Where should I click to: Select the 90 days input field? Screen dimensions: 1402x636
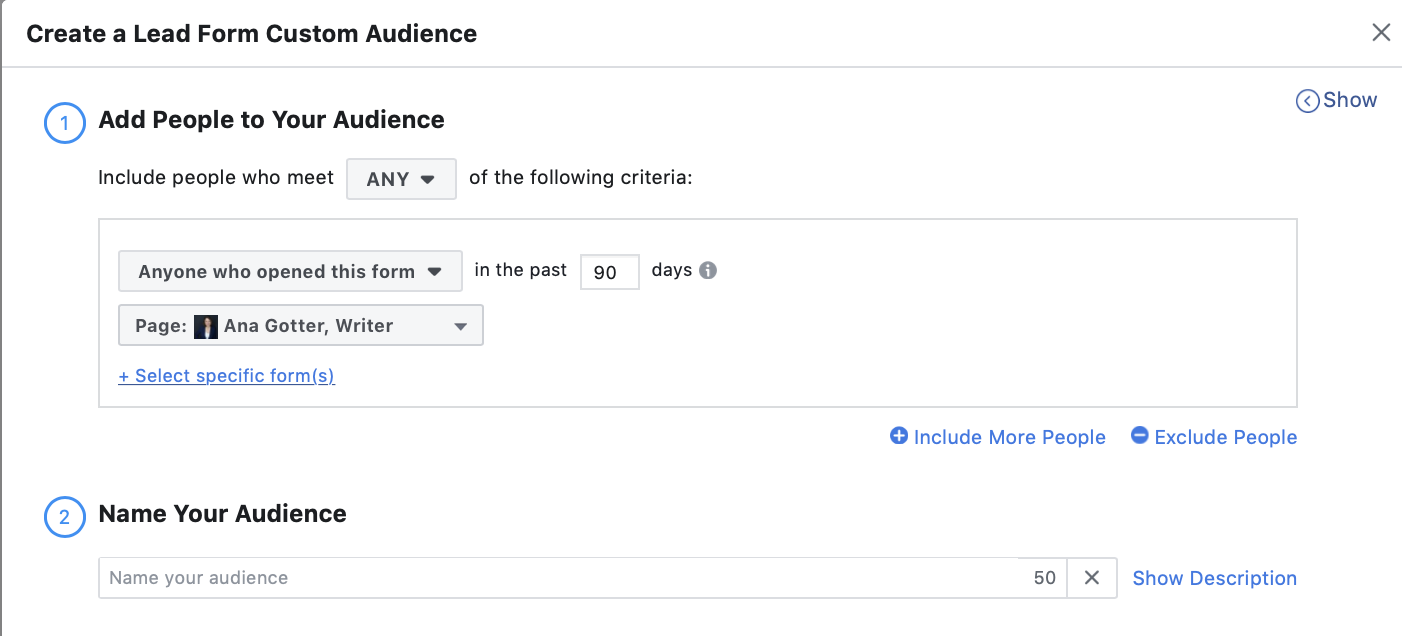point(609,271)
